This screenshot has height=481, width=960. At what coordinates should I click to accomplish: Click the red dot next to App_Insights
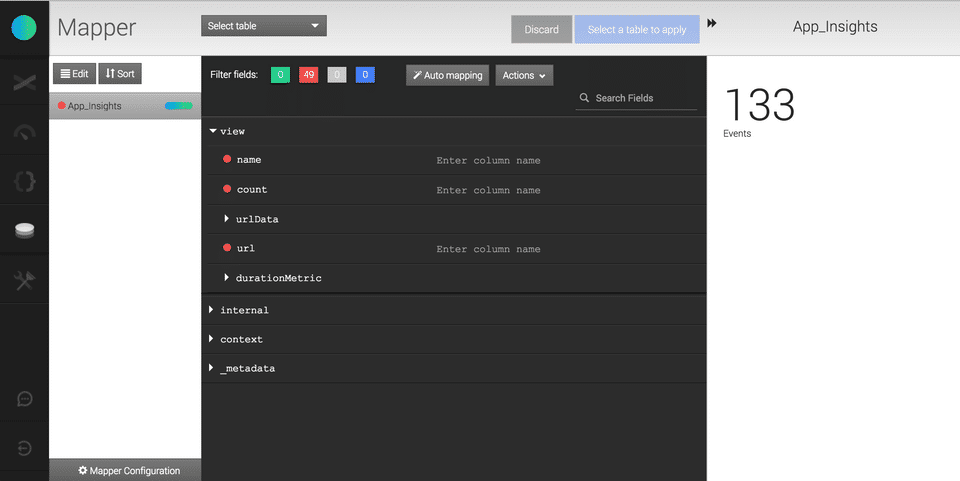click(x=61, y=105)
